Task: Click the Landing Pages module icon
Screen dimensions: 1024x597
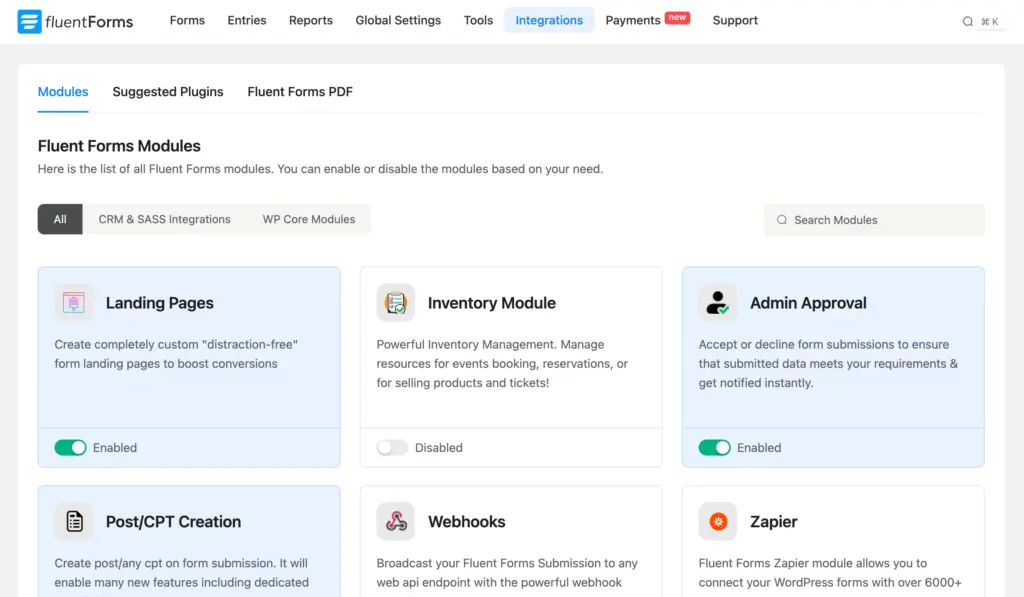Action: tap(73, 302)
